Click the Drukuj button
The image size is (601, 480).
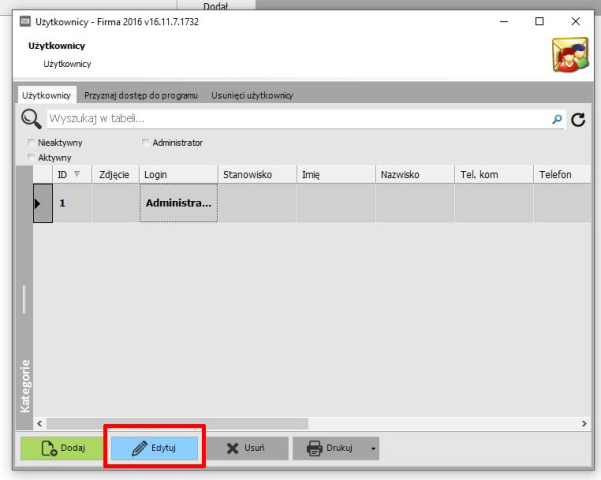330,448
